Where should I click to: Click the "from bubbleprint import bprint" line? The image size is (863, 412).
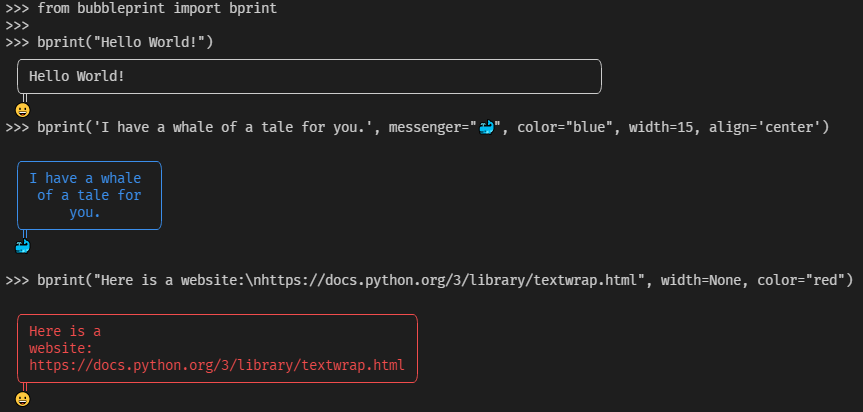coord(157,8)
